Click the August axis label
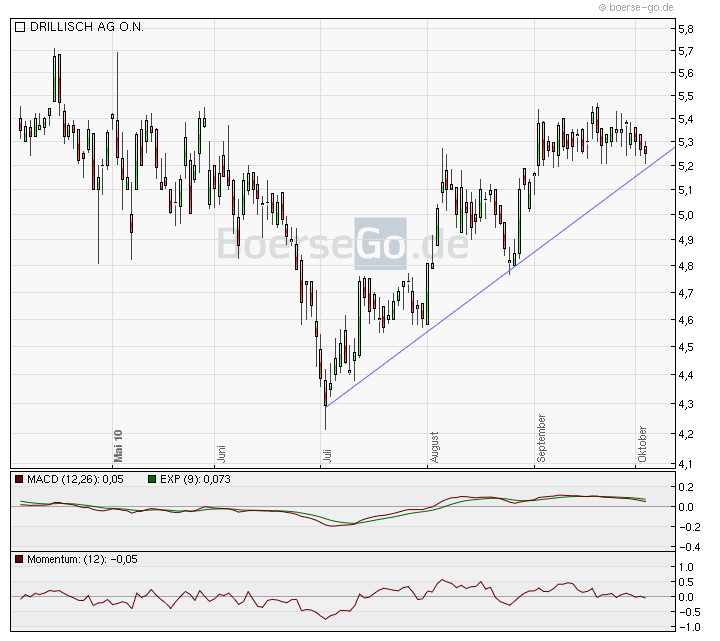The image size is (720, 641). [434, 447]
